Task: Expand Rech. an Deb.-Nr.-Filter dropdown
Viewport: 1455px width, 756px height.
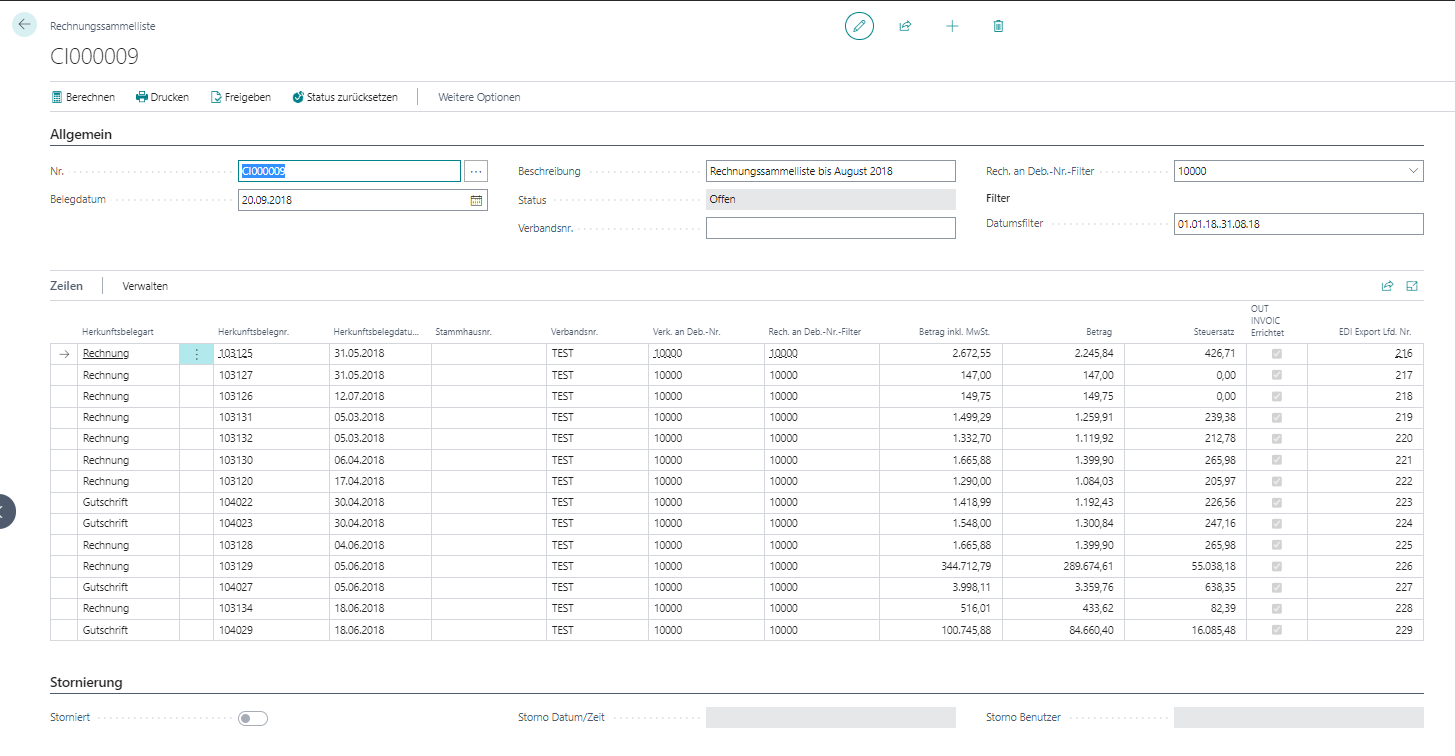Action: coord(1414,171)
